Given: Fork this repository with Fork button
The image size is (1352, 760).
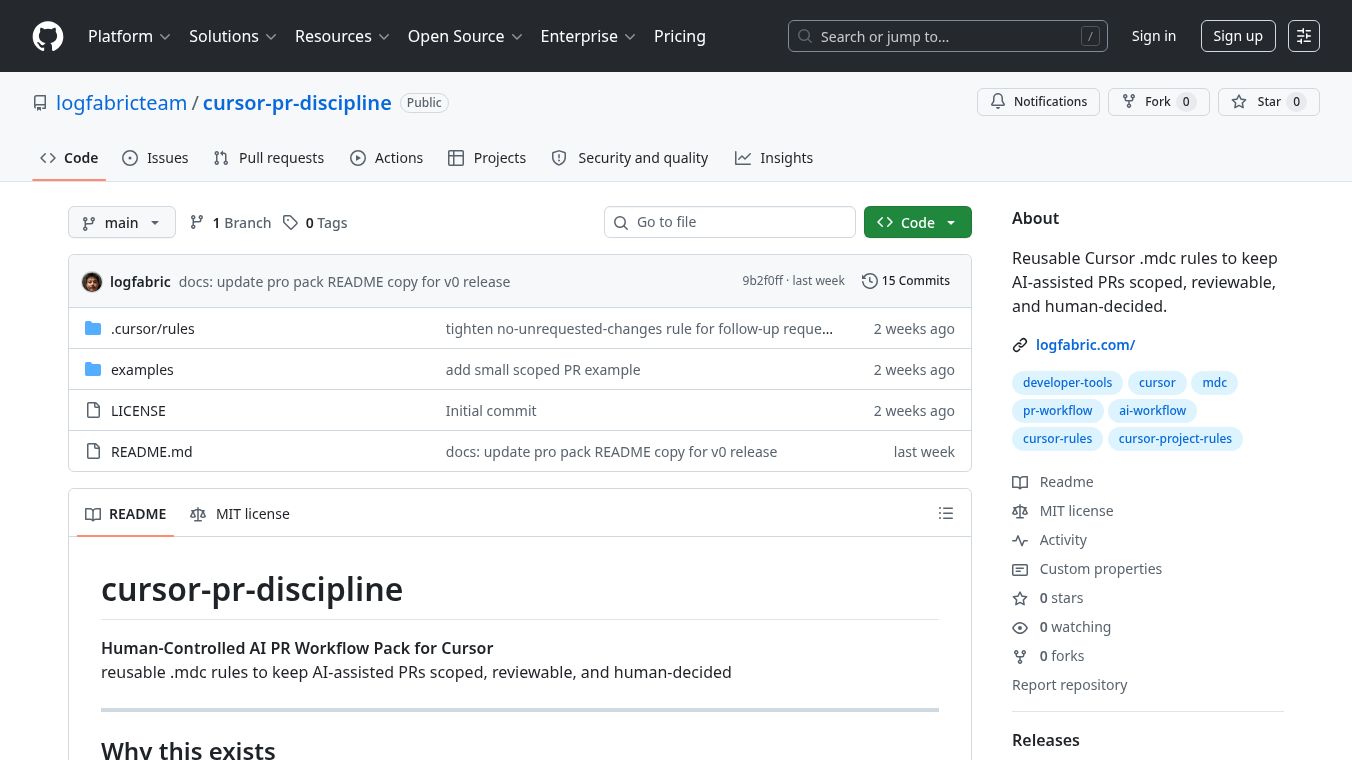Looking at the screenshot, I should pos(1158,102).
